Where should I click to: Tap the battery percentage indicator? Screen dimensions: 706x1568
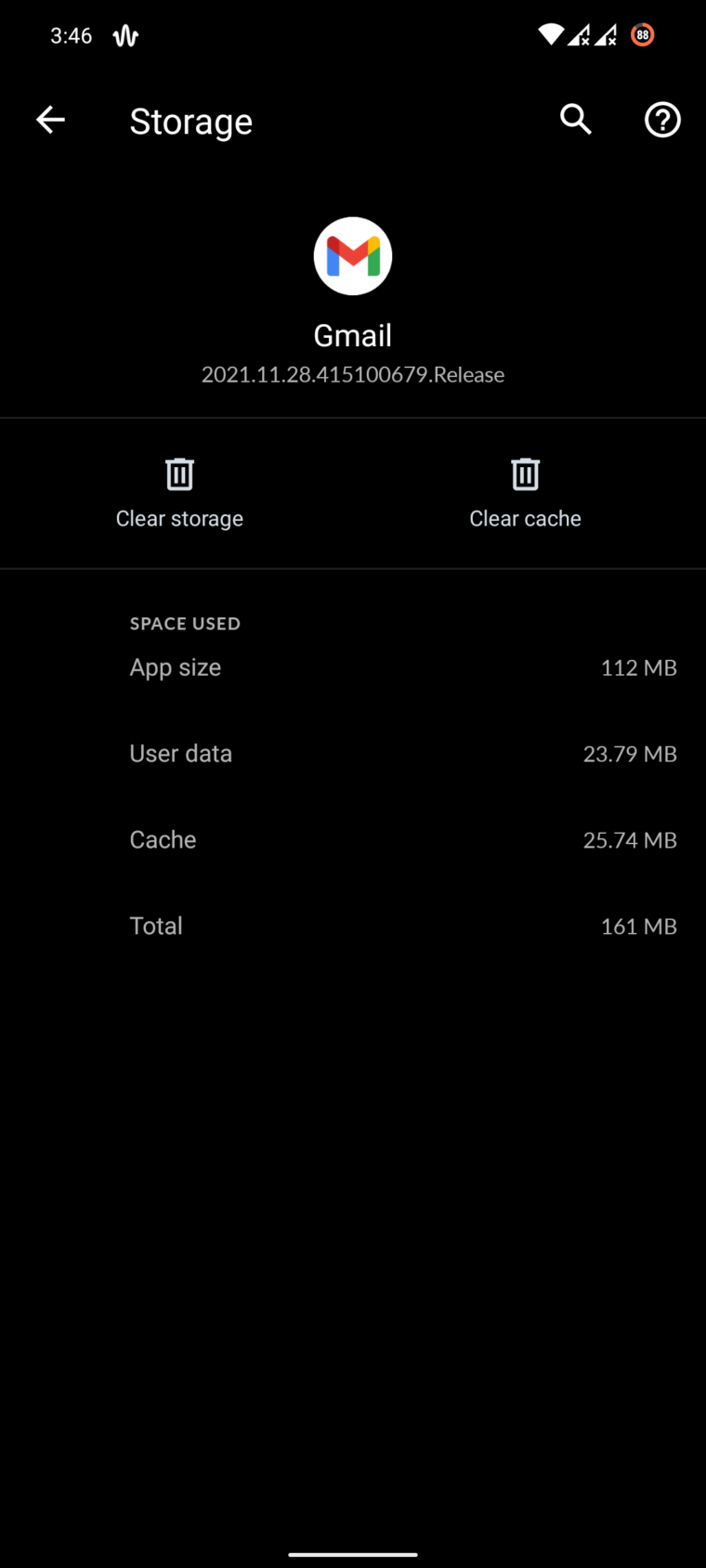[642, 35]
